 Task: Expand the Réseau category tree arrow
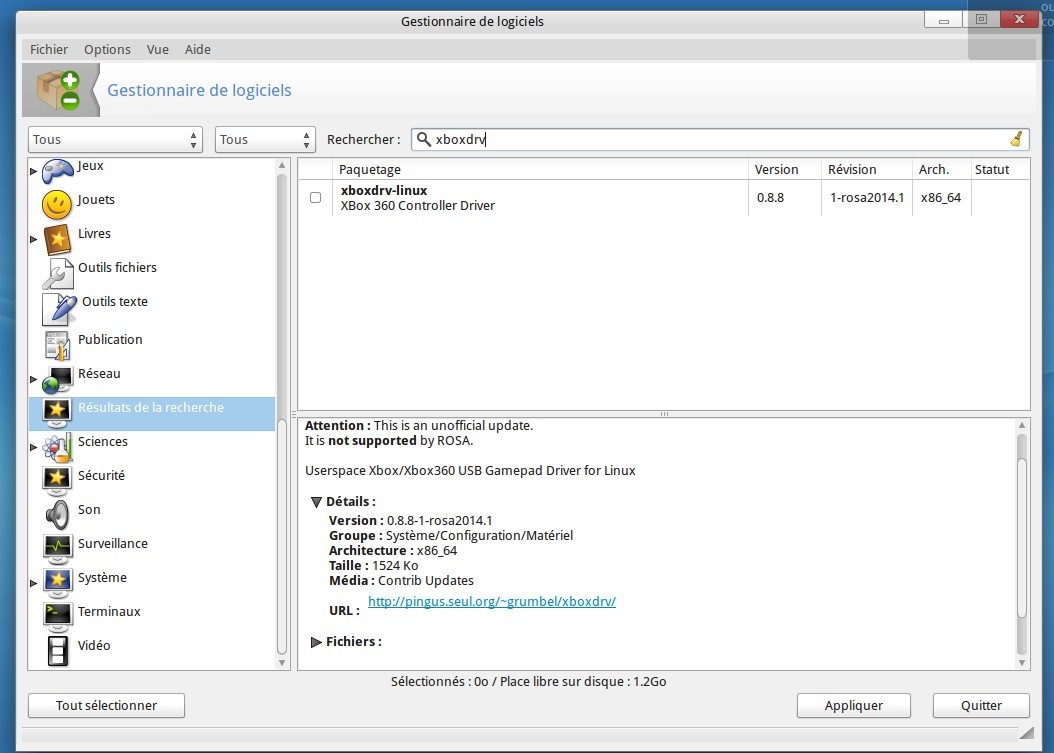pos(34,379)
